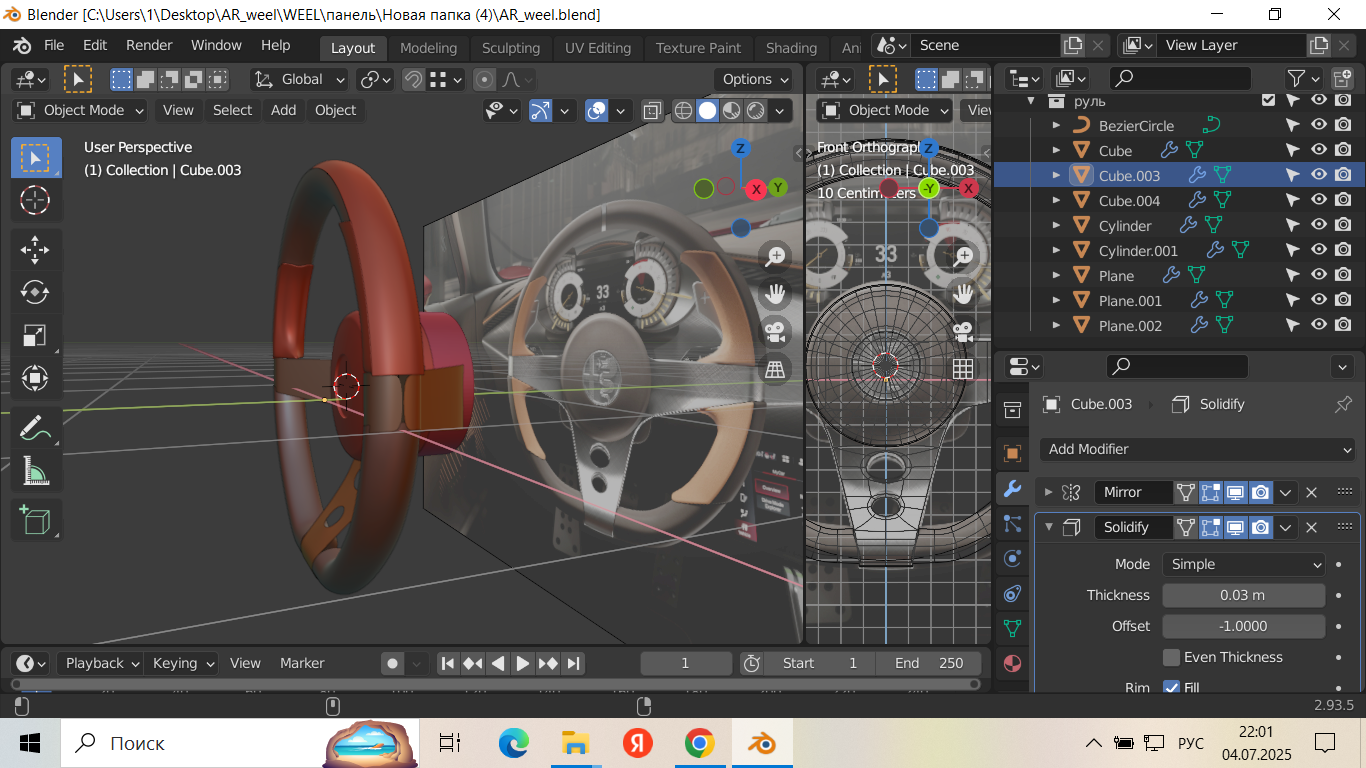
Task: Select the Scale tool in the left toolbar
Action: click(35, 335)
